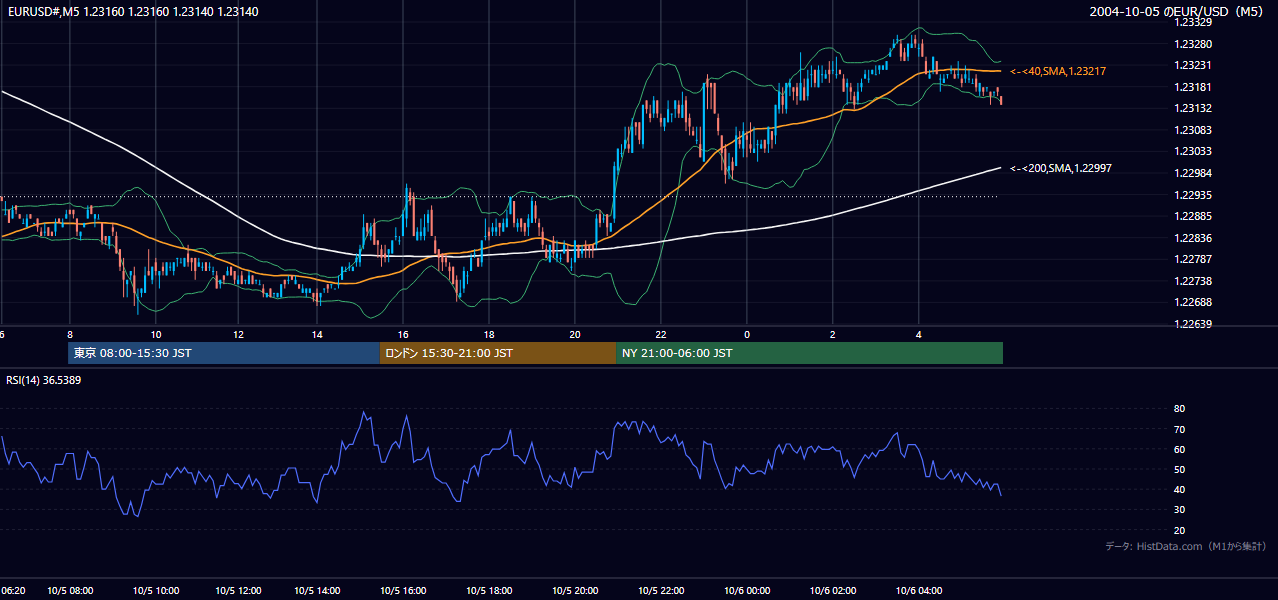This screenshot has height=600, width=1278.
Task: Click price axis label 1.22885
Action: click(x=1192, y=216)
